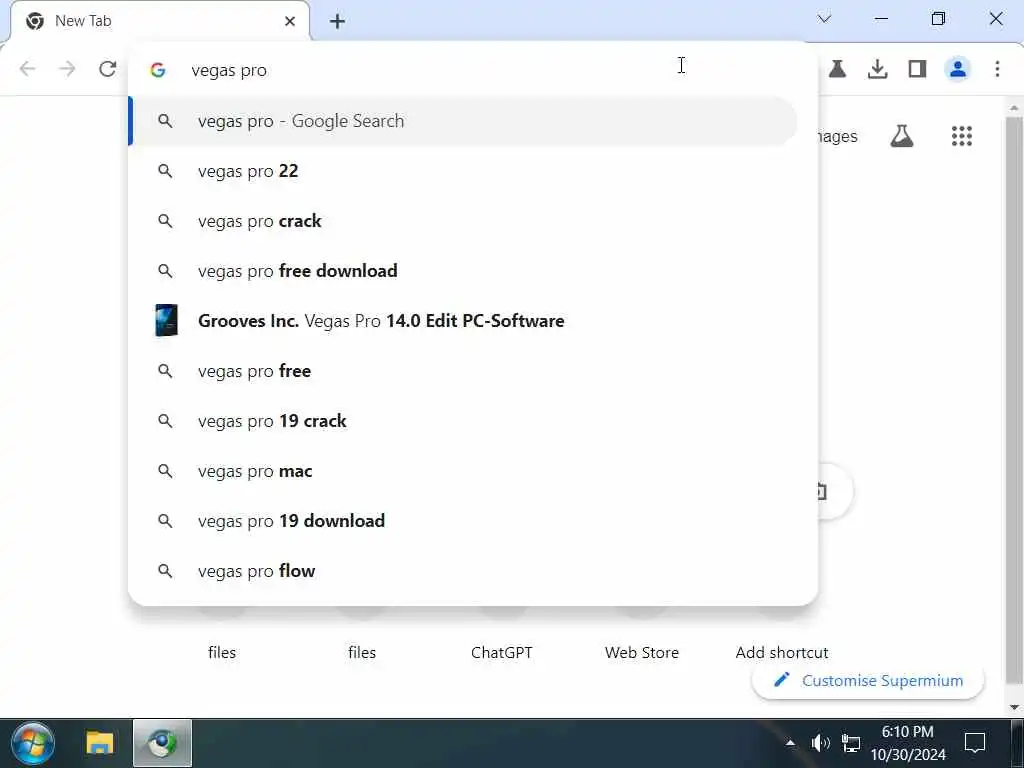Open the downloads icon in toolbar
This screenshot has width=1024, height=768.
point(877,69)
